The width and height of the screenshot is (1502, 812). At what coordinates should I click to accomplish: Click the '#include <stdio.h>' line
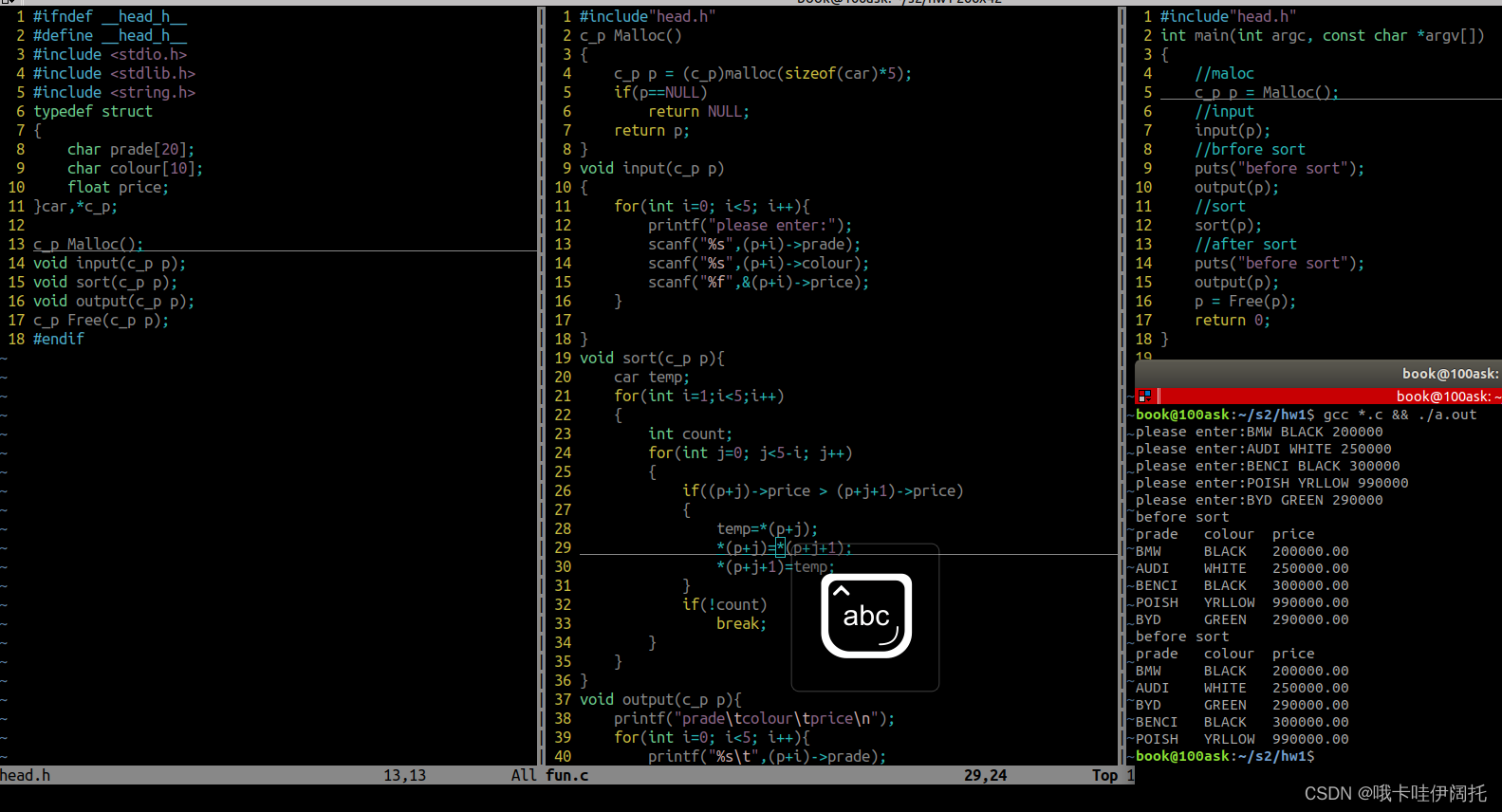(110, 54)
